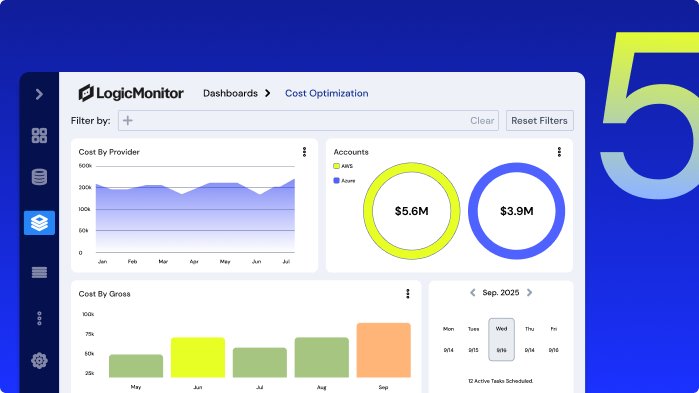Go to next month in calendar
The image size is (699, 393).
[529, 292]
